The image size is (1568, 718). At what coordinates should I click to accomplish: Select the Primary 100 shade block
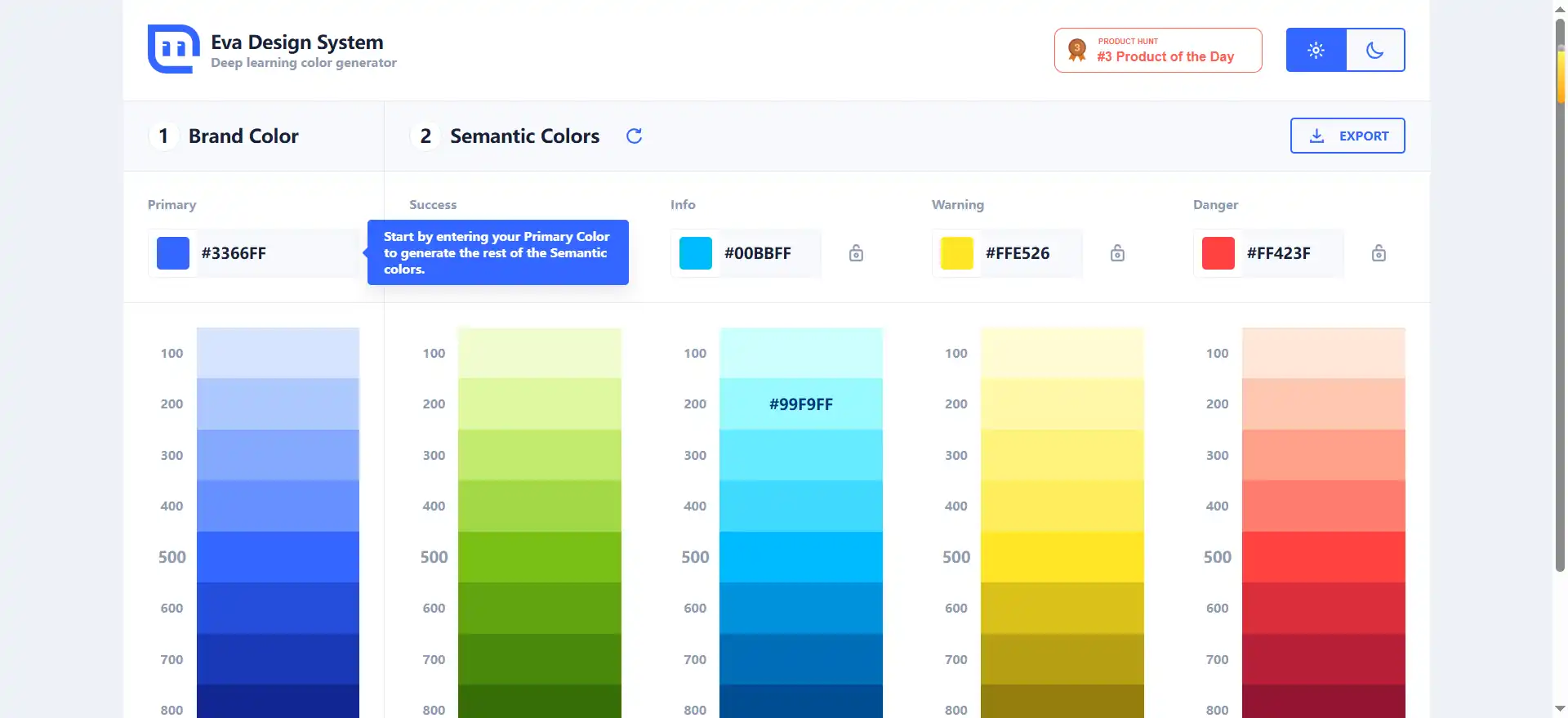coord(278,353)
